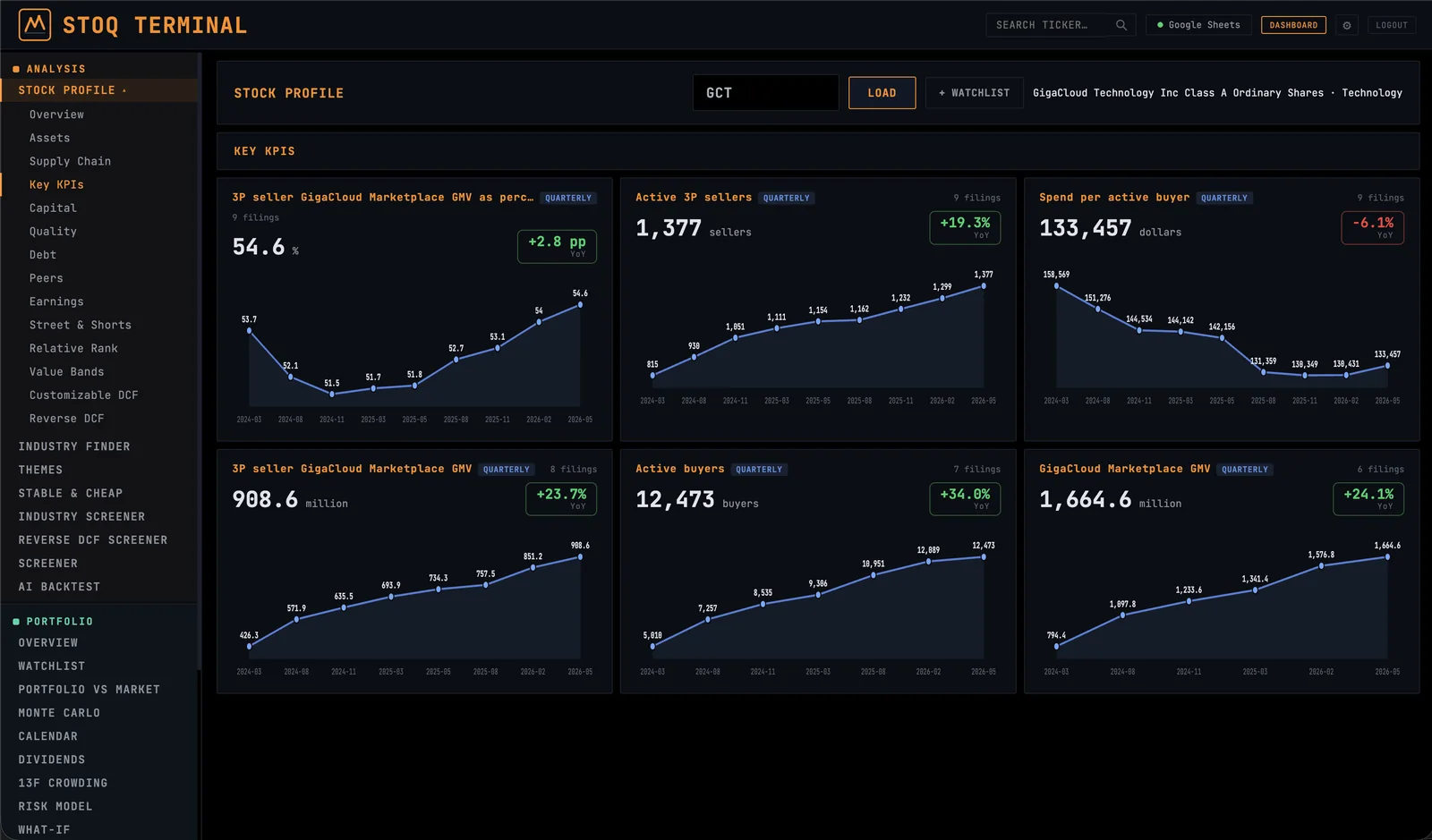Go to INDUSTRY SCREENER
The width and height of the screenshot is (1432, 840).
(x=81, y=516)
